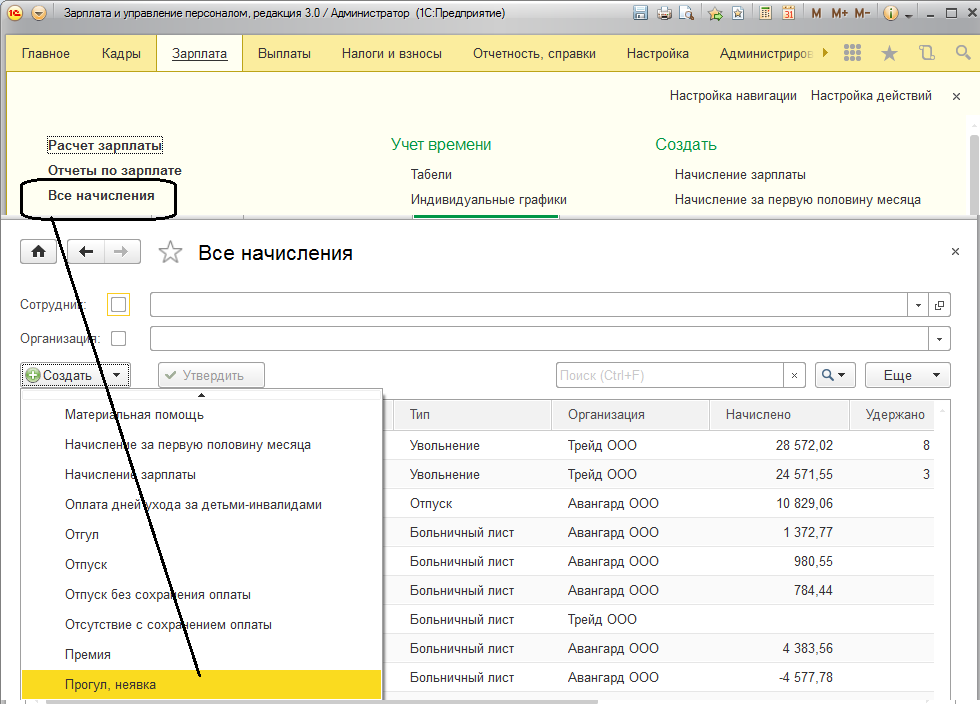Open the calendar icon showing 31

point(788,14)
